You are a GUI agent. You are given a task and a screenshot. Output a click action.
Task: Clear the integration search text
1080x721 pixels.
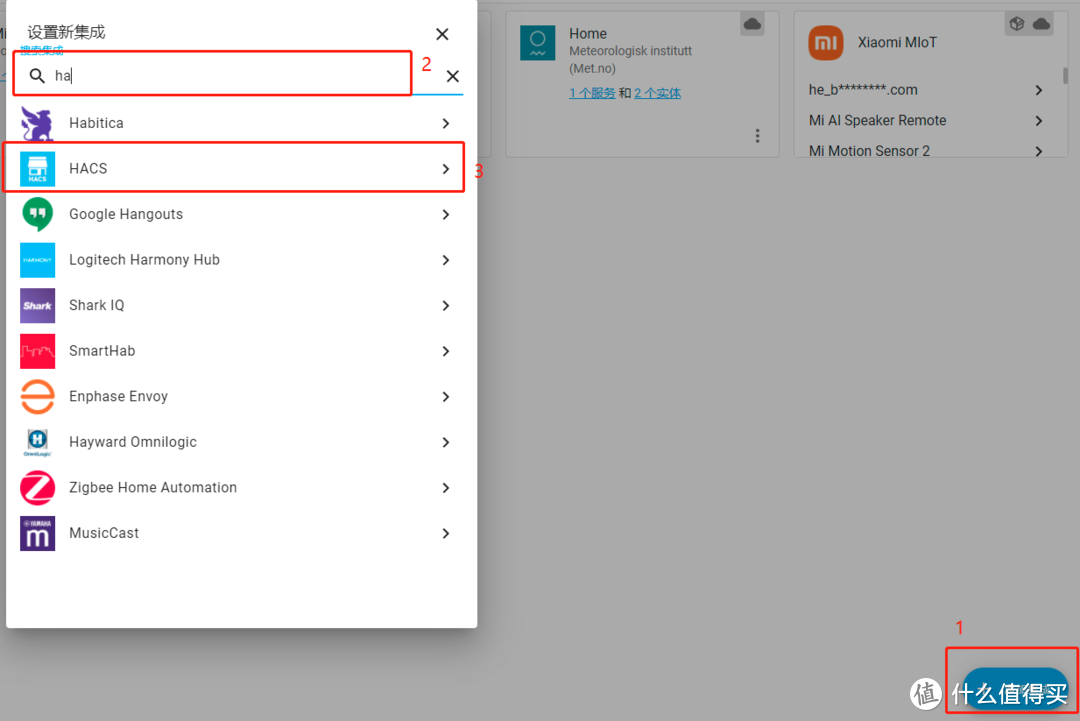click(453, 76)
